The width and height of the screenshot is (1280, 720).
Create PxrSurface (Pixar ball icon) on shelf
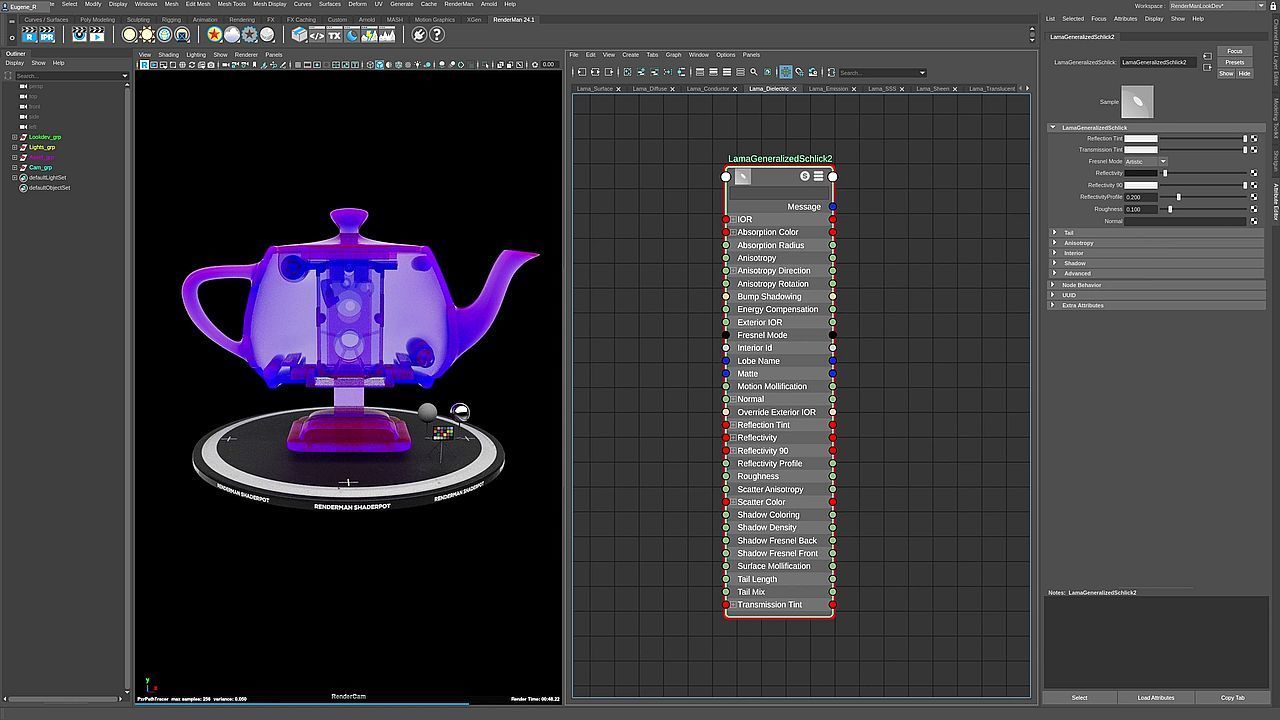(214, 35)
